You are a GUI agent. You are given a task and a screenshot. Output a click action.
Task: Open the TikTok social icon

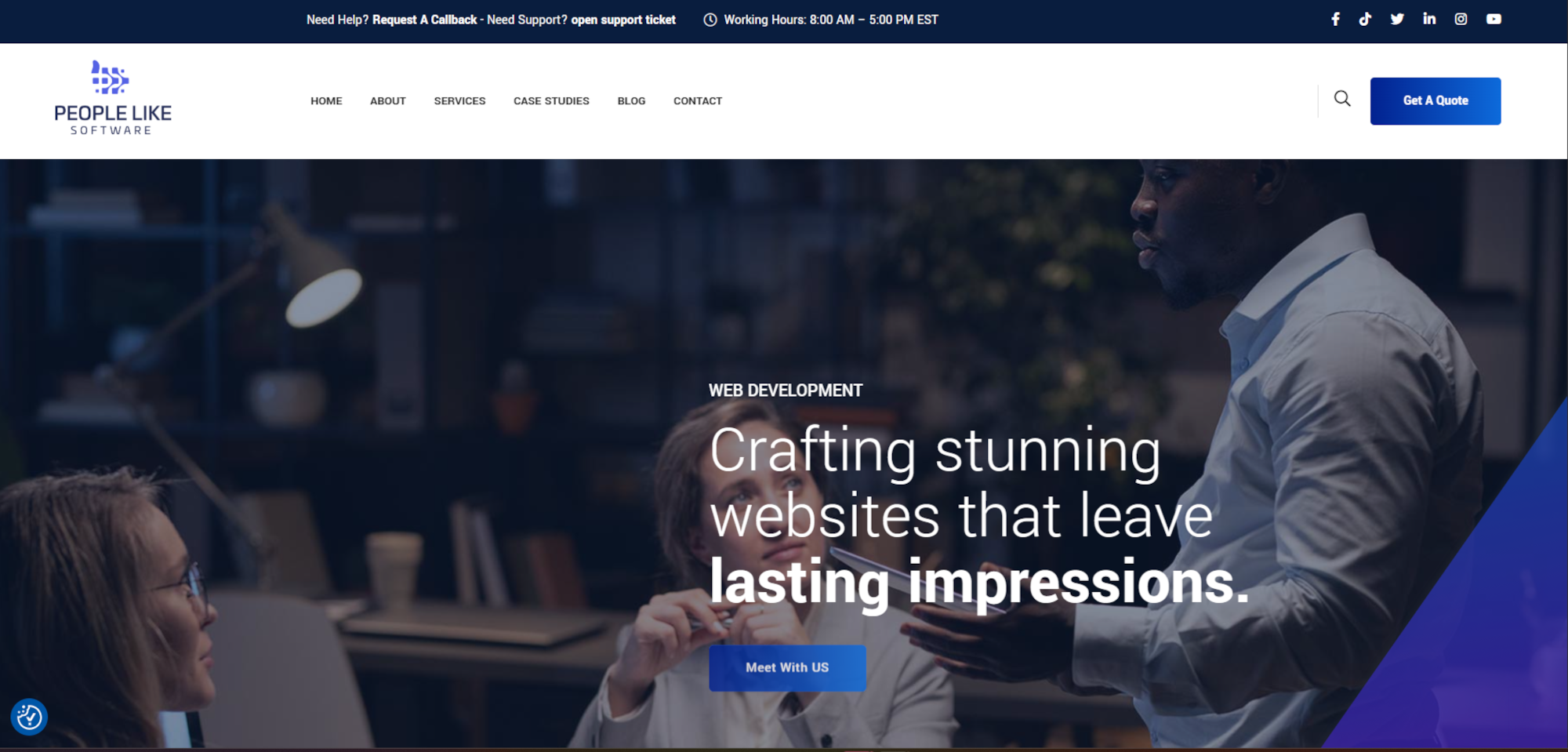[1365, 20]
